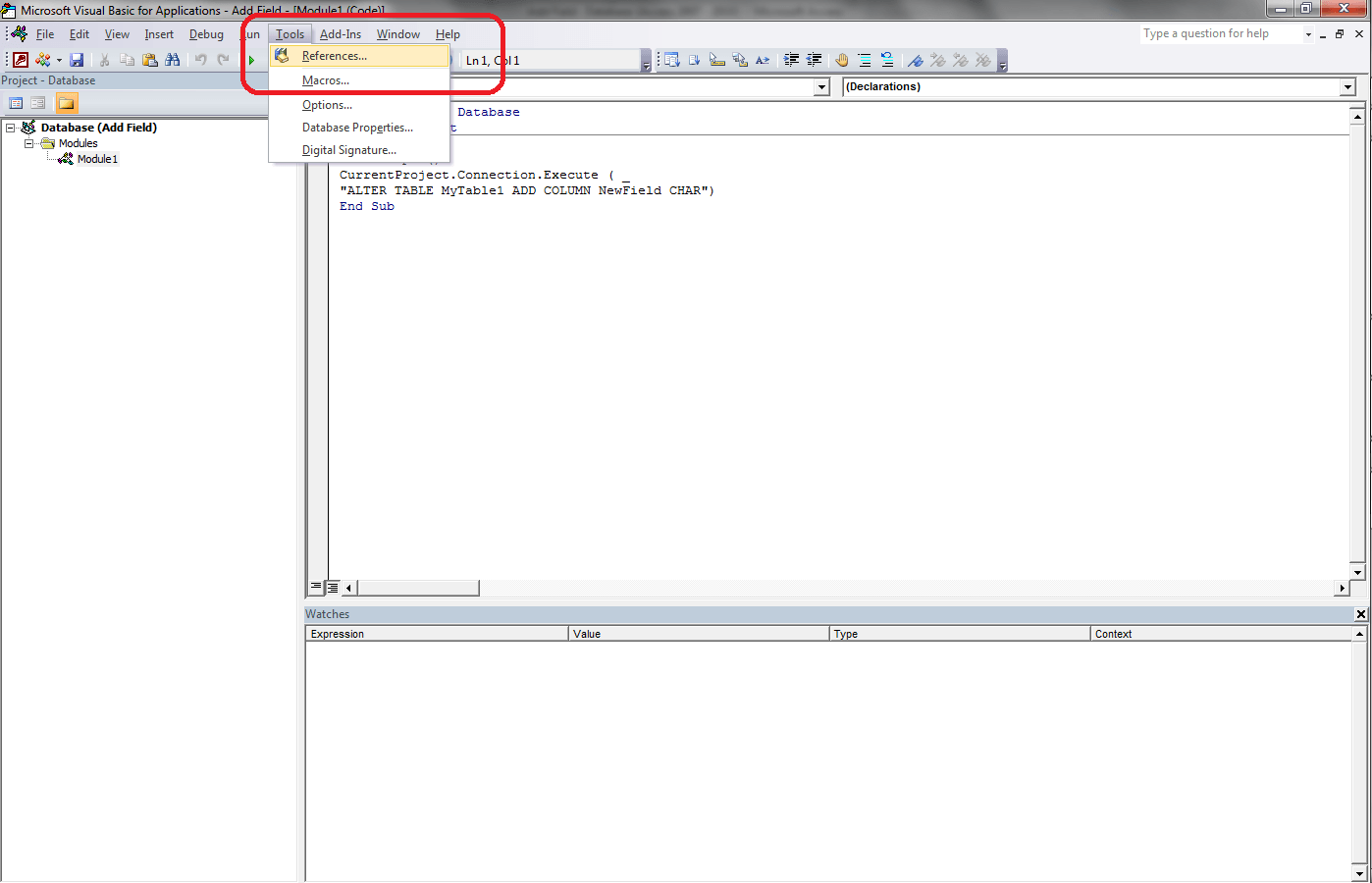
Task: Click the Redo arrow icon
Action: (224, 60)
